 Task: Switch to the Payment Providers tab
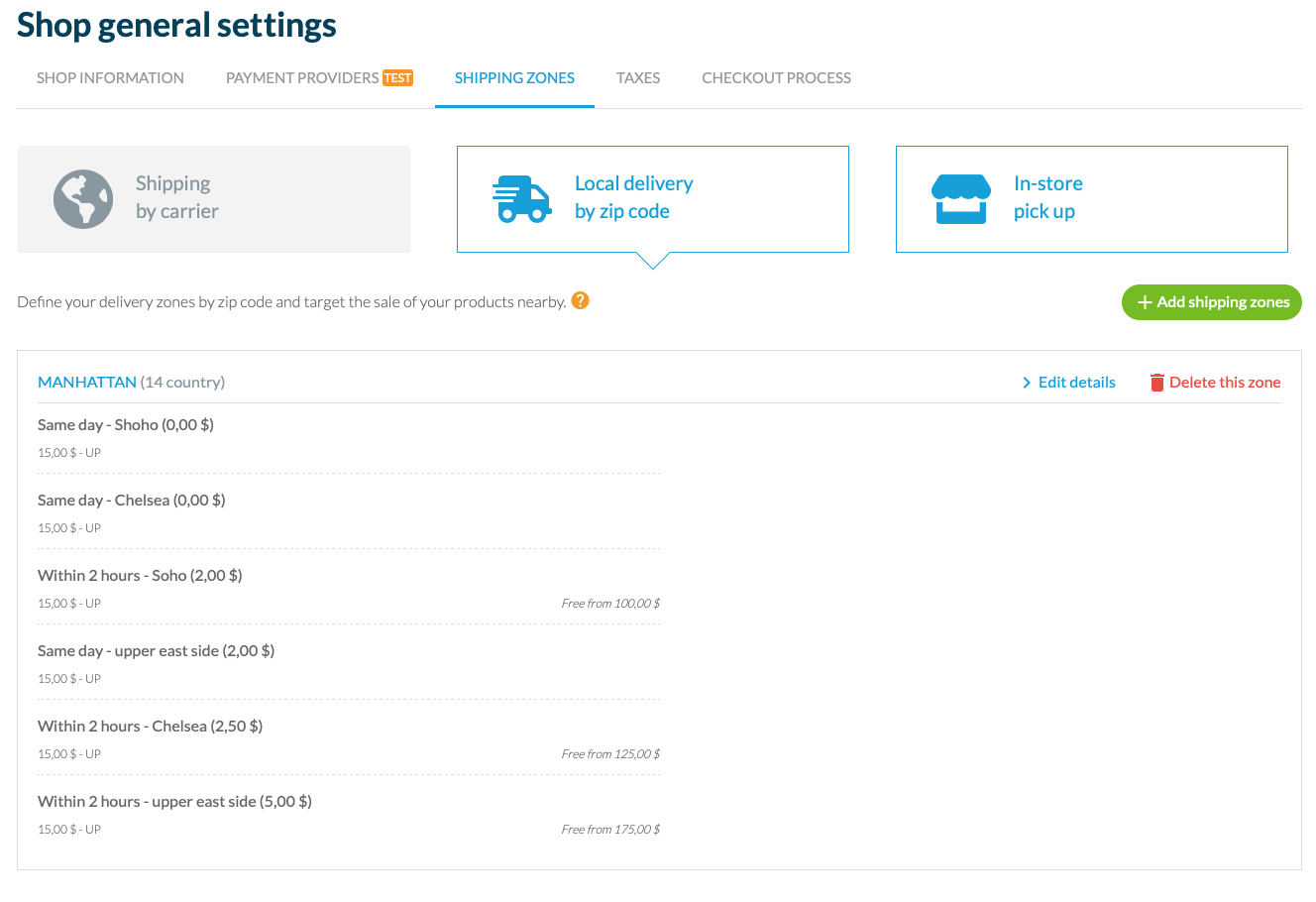pyautogui.click(x=302, y=78)
